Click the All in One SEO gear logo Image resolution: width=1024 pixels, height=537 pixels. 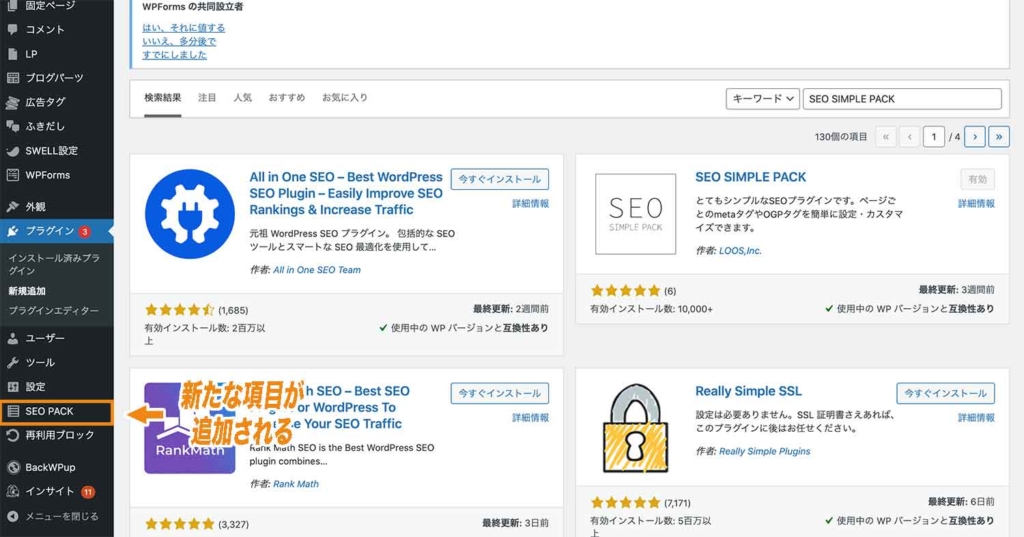(189, 214)
